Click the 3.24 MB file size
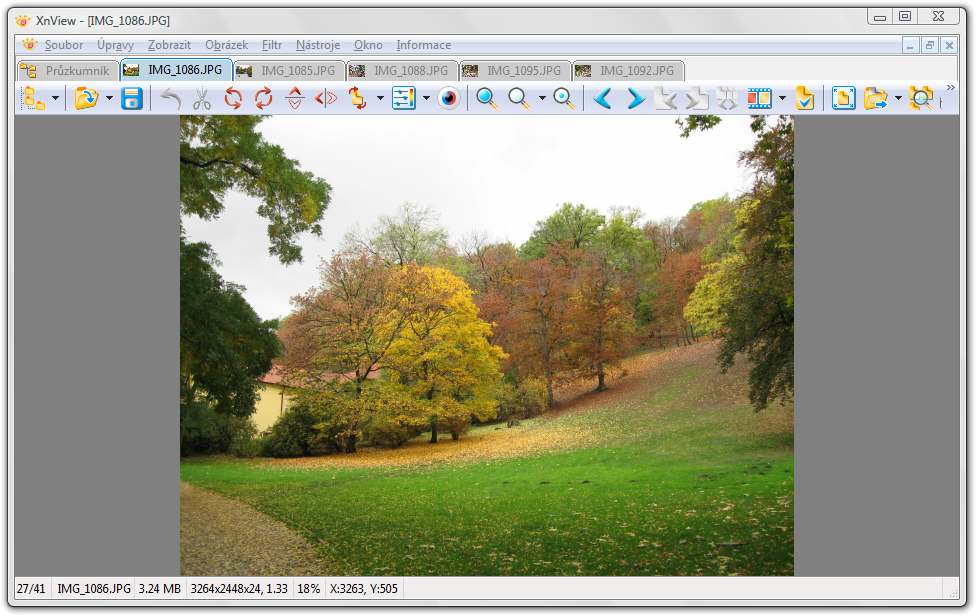Image resolution: width=976 pixels, height=616 pixels. click(159, 589)
